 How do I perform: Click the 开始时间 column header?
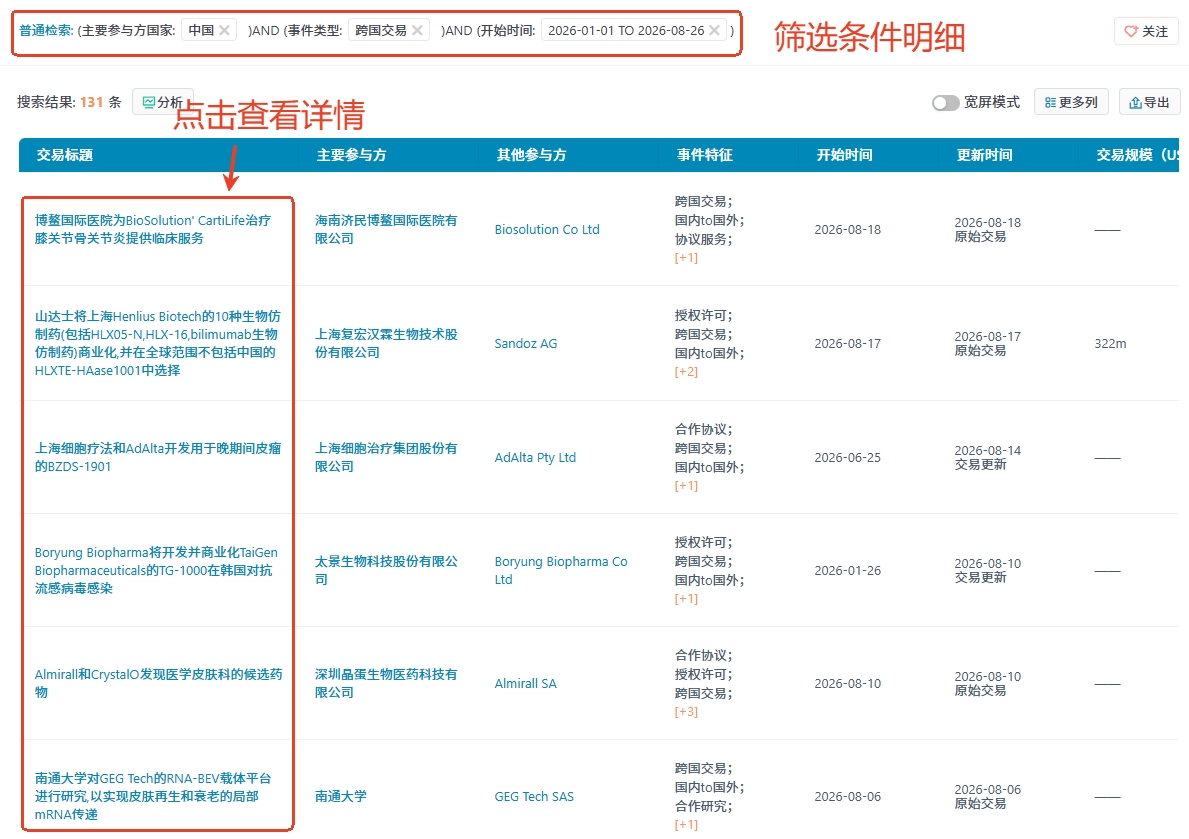pos(844,155)
